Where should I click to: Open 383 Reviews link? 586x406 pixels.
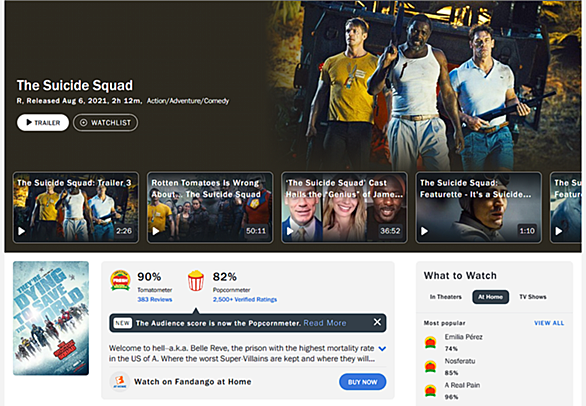pos(155,299)
